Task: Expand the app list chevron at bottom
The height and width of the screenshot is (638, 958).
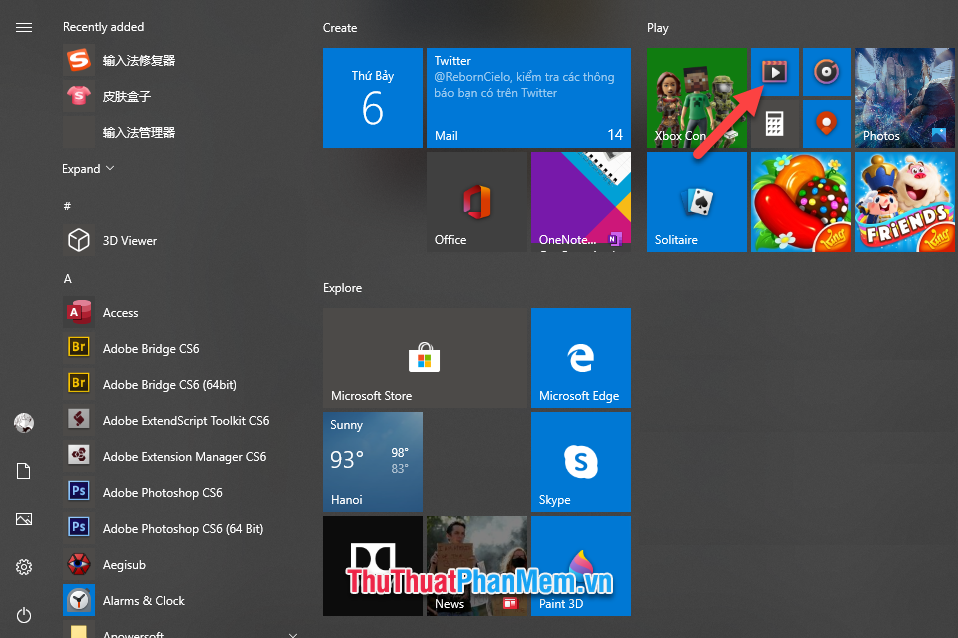Action: click(291, 633)
